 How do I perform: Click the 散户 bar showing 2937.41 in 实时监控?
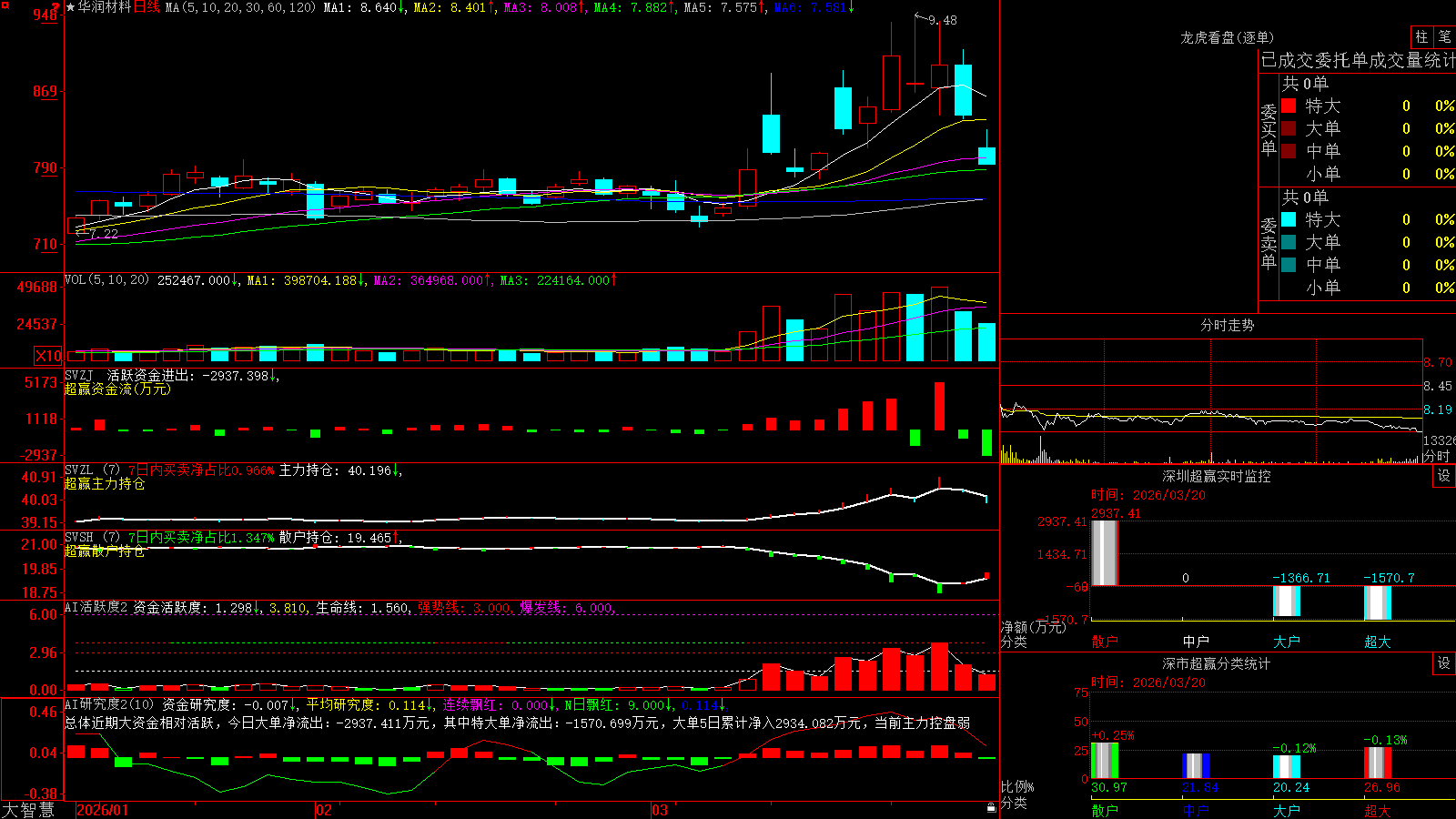[1105, 552]
